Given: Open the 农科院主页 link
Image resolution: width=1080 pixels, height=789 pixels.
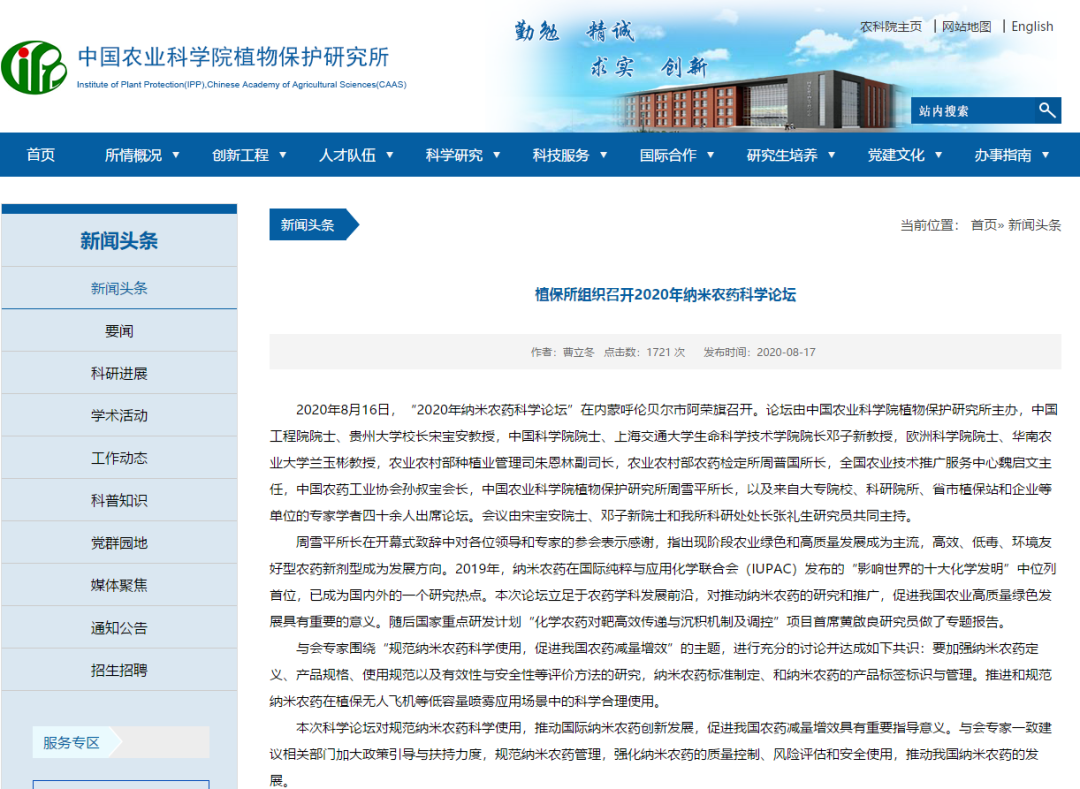Looking at the screenshot, I should coord(891,27).
